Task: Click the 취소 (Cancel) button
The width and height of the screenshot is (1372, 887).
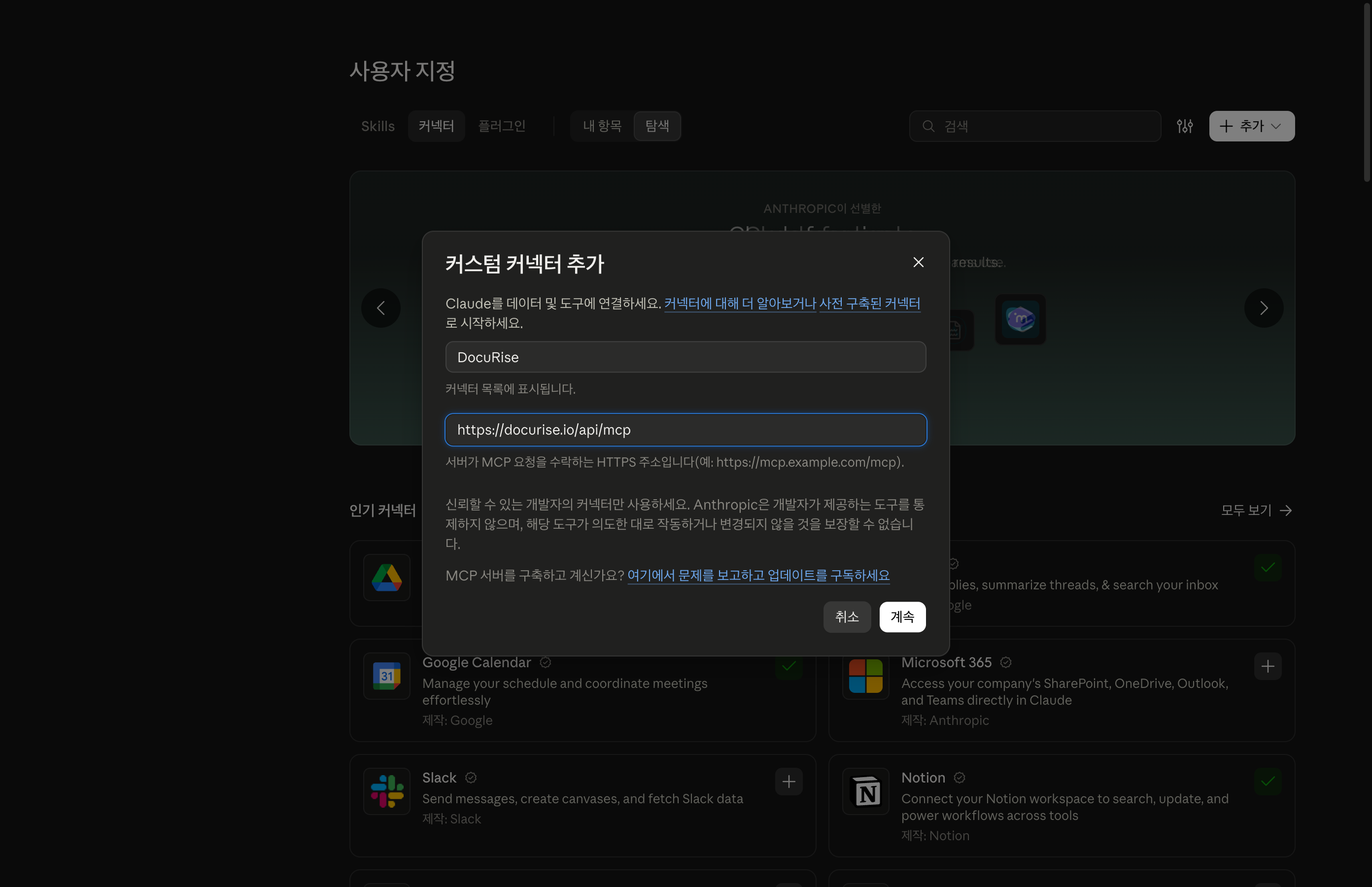Action: 847,616
